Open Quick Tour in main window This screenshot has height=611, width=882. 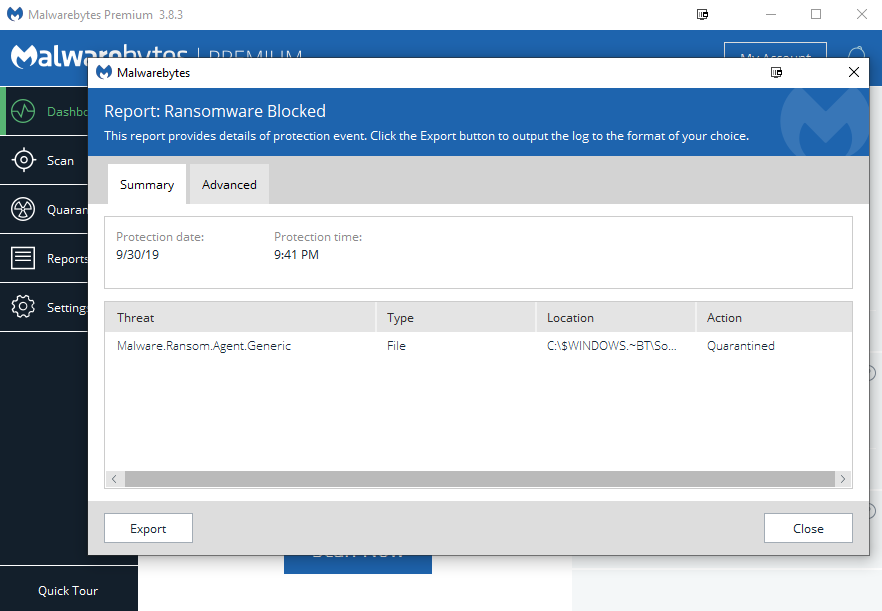68,591
